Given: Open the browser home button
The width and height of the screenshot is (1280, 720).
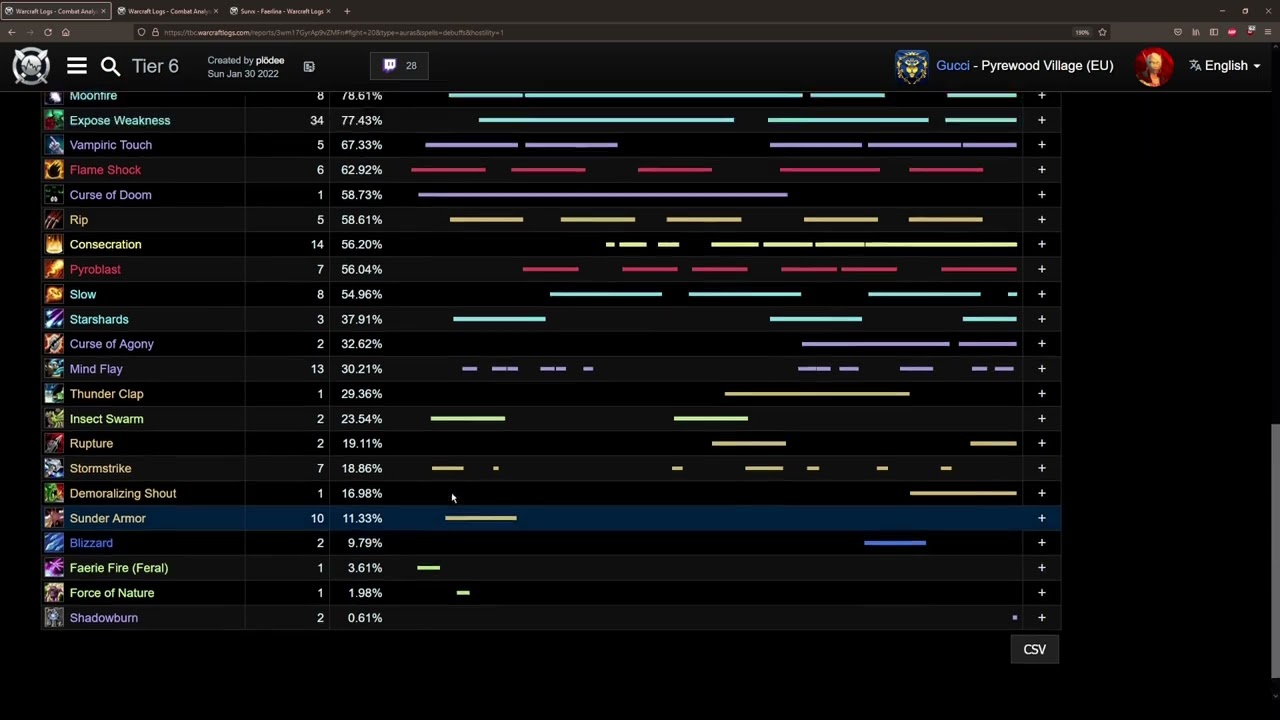Looking at the screenshot, I should coord(65,32).
